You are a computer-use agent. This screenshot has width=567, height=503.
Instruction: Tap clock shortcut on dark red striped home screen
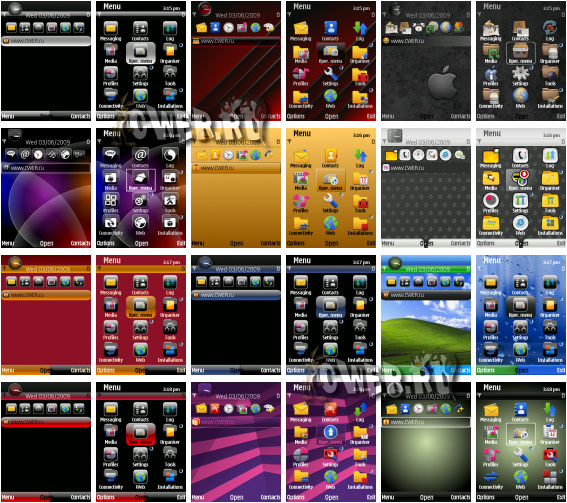click(x=228, y=27)
